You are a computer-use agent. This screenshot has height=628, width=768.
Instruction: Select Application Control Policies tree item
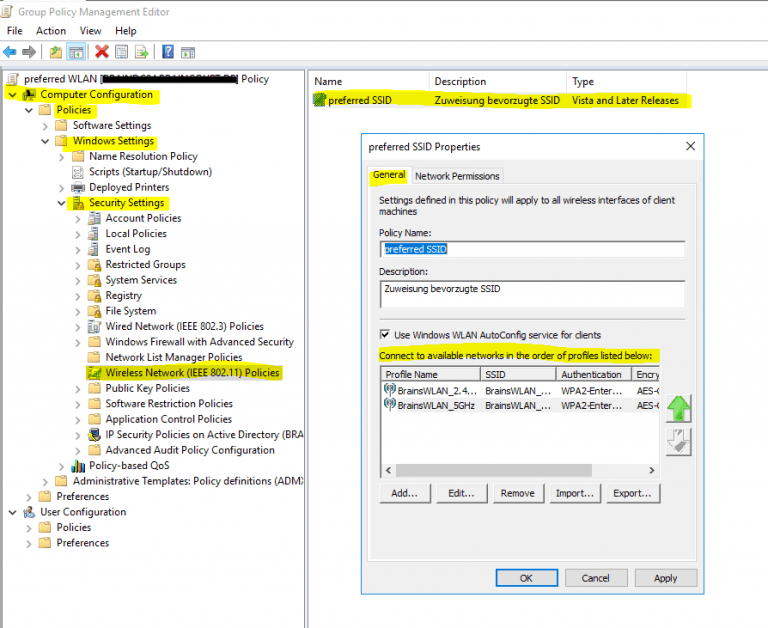168,419
